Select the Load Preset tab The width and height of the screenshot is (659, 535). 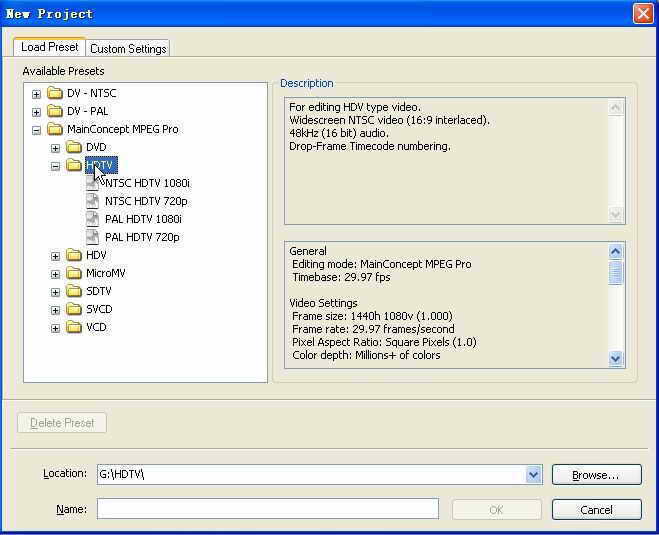(49, 47)
